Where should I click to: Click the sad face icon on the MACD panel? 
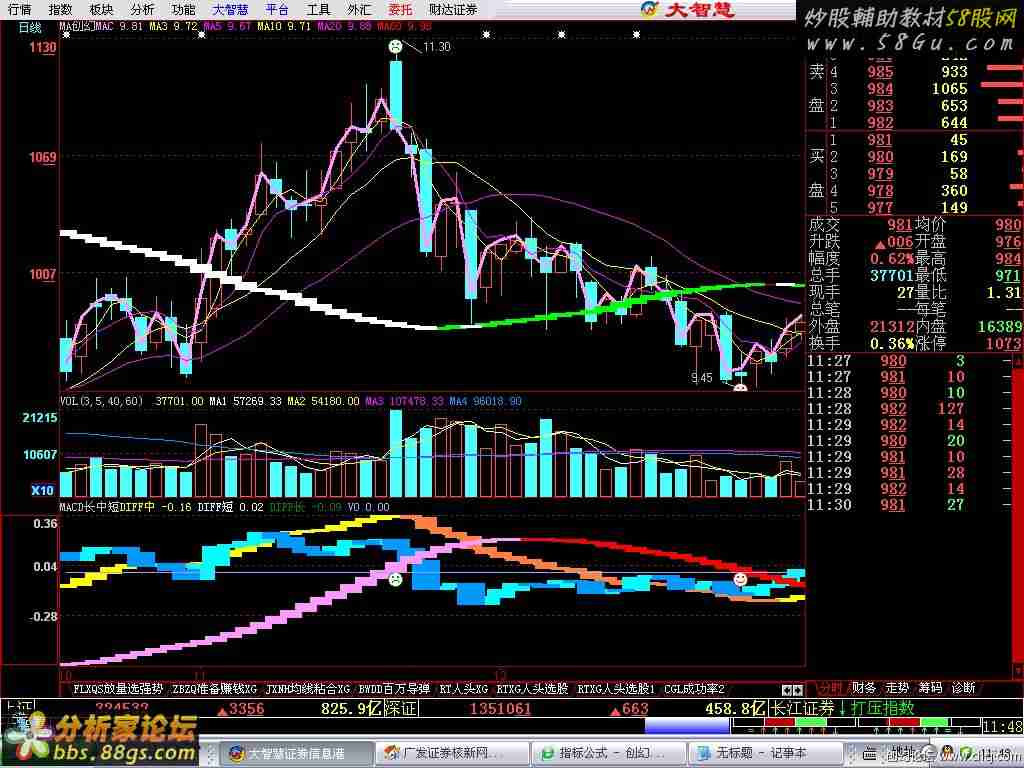coord(395,579)
